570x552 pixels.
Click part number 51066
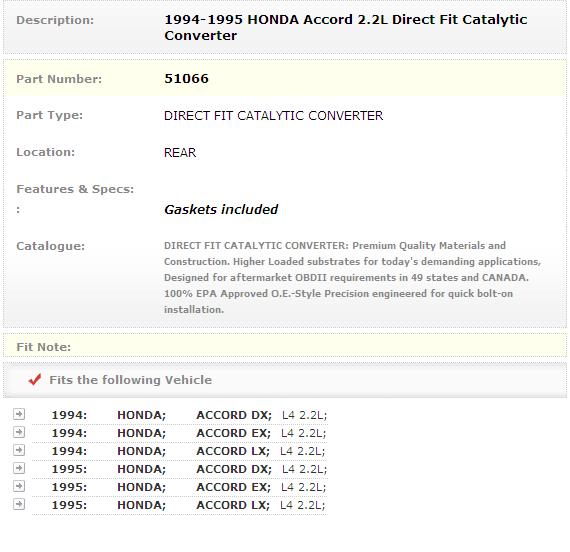(x=186, y=79)
